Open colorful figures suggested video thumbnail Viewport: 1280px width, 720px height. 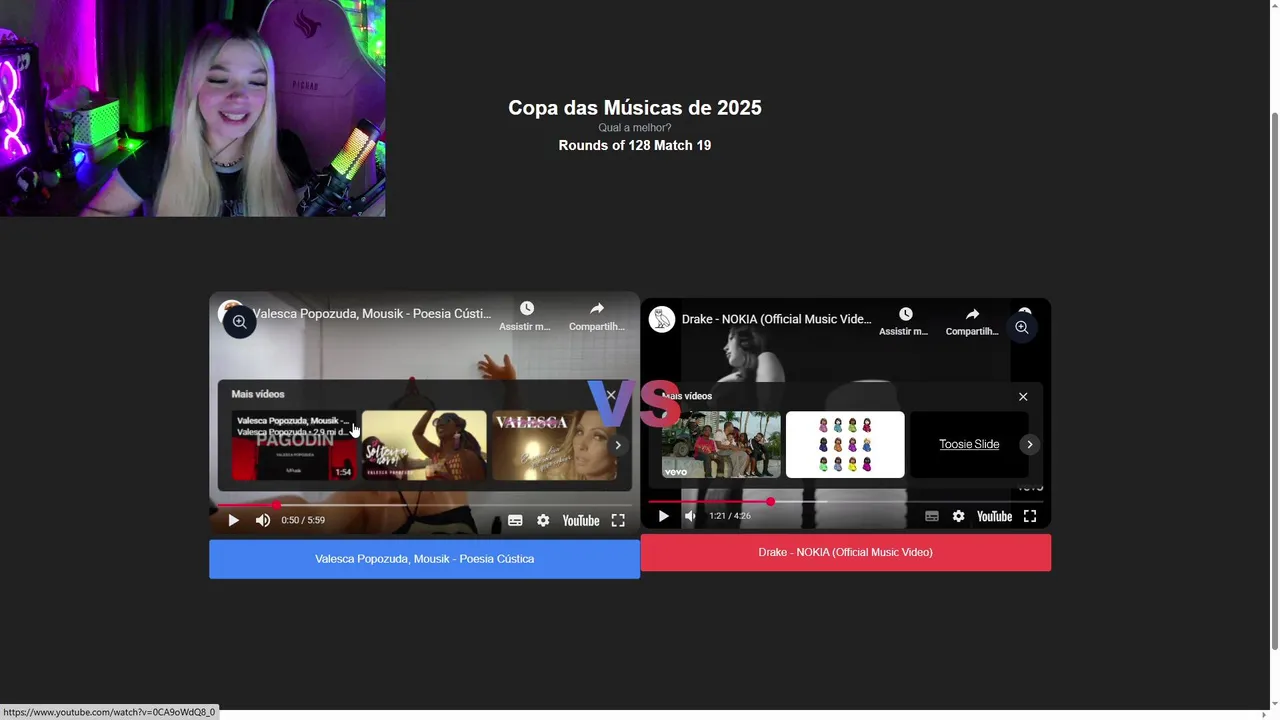[845, 445]
